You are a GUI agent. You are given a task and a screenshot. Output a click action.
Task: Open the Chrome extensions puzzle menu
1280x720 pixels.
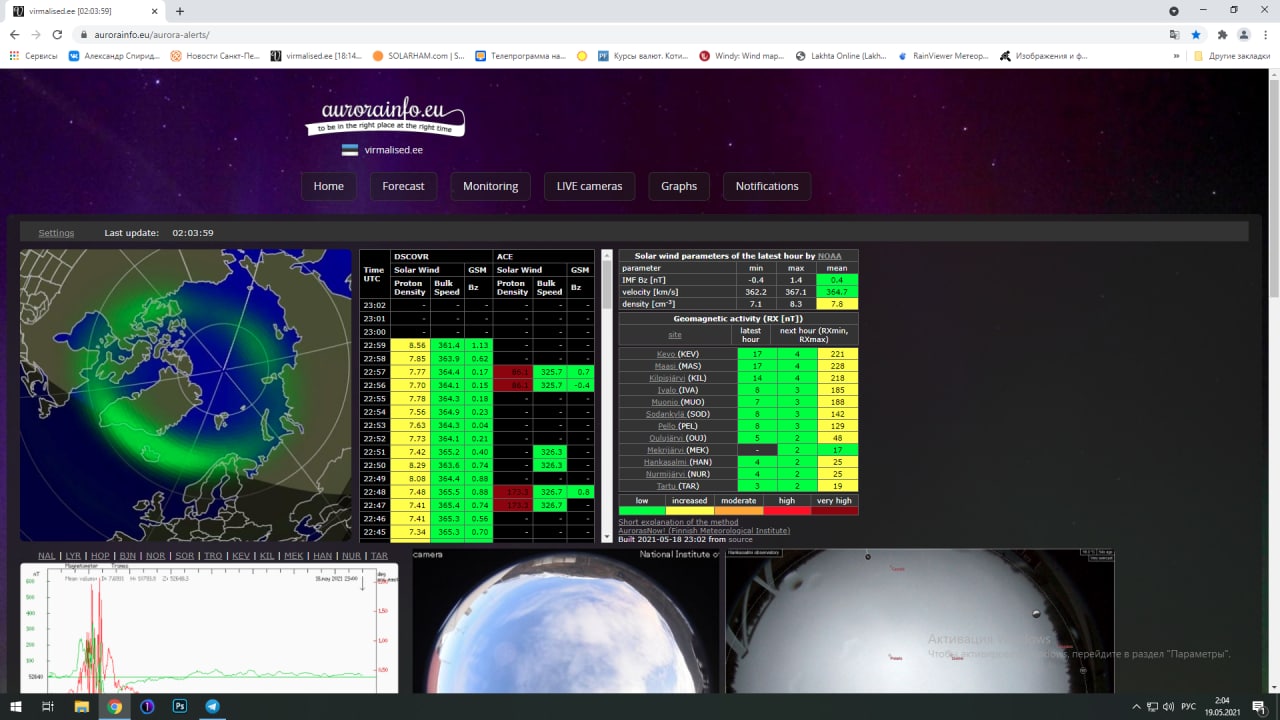1222,34
